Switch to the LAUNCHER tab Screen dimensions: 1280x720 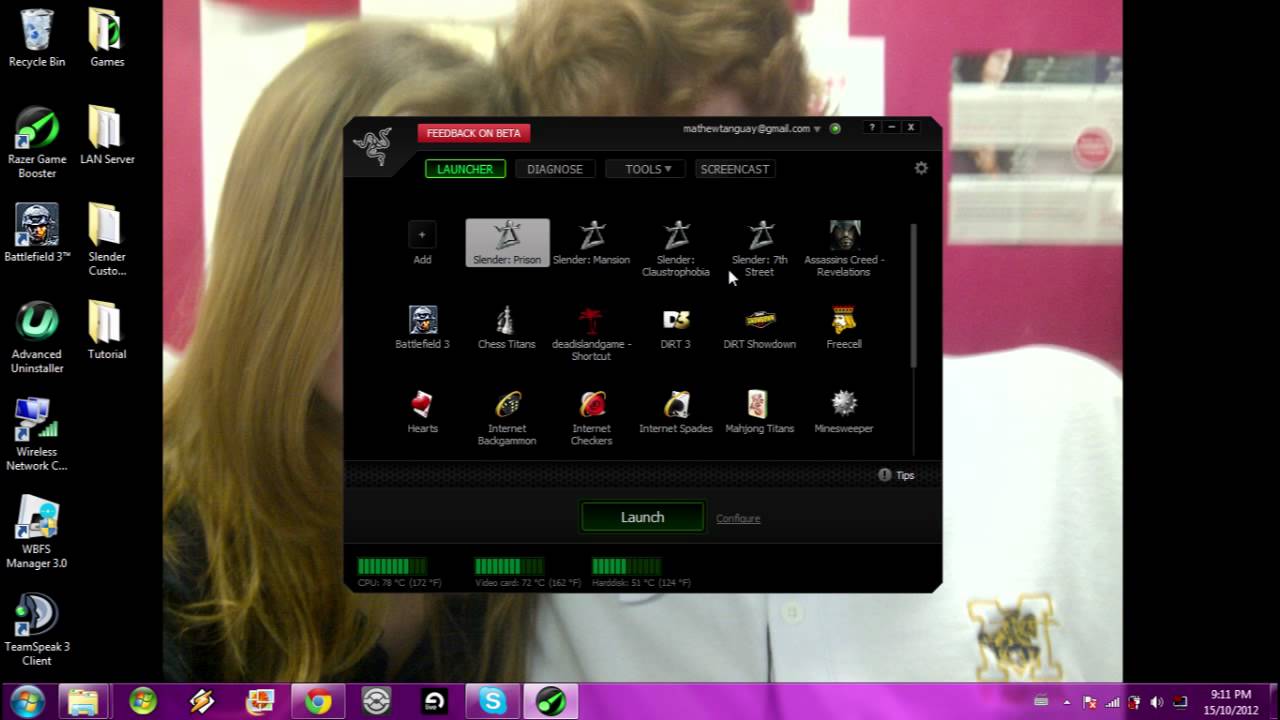(x=465, y=169)
